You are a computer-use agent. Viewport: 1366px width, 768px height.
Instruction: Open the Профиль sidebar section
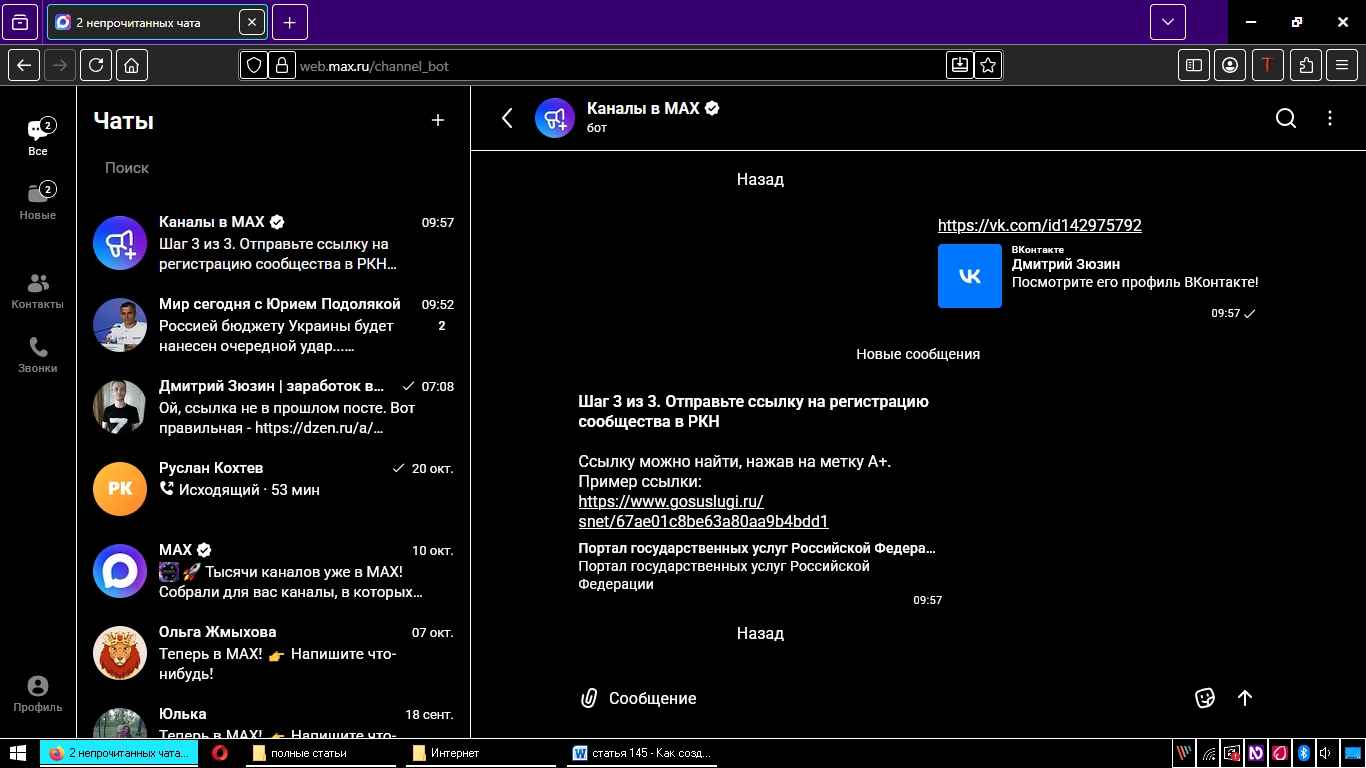38,694
